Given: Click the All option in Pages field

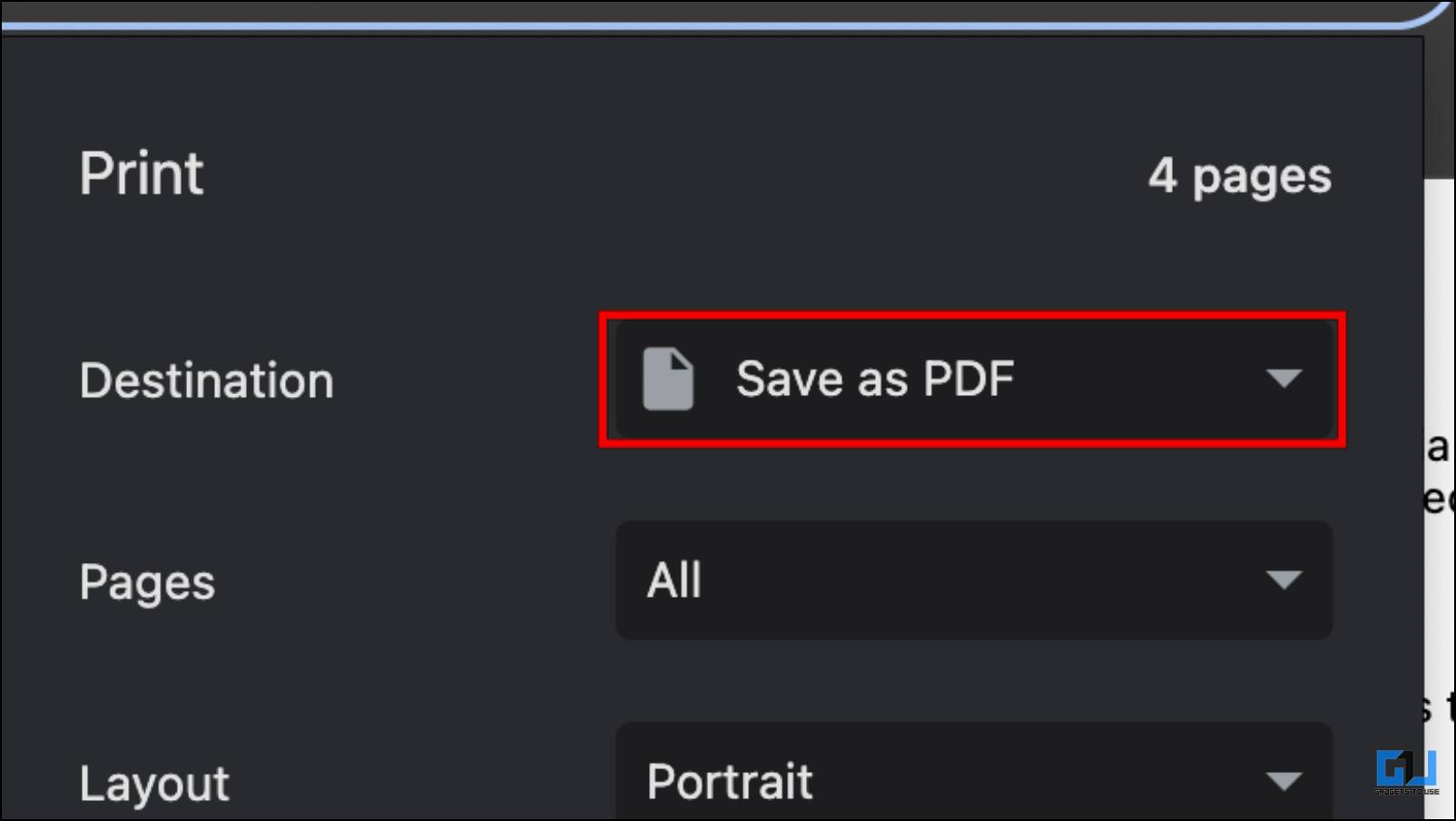Looking at the screenshot, I should click(x=674, y=580).
